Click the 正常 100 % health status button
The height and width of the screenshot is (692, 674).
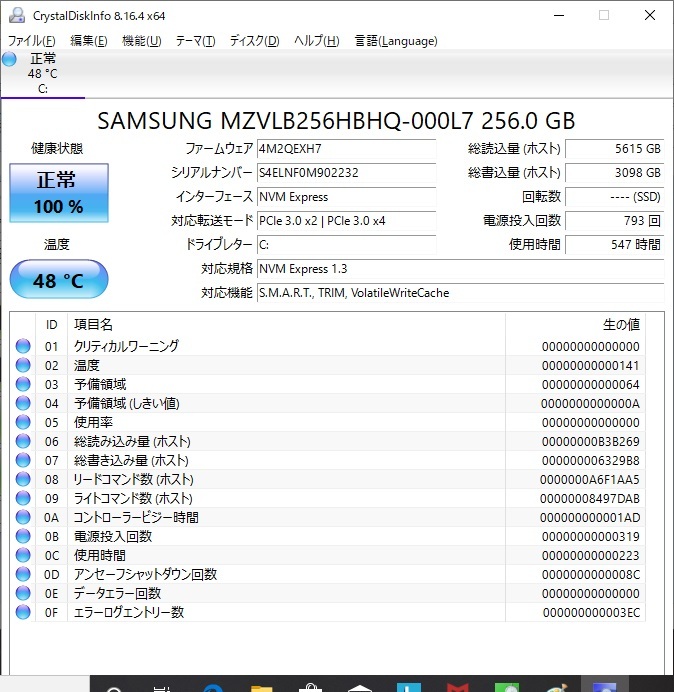pos(59,193)
